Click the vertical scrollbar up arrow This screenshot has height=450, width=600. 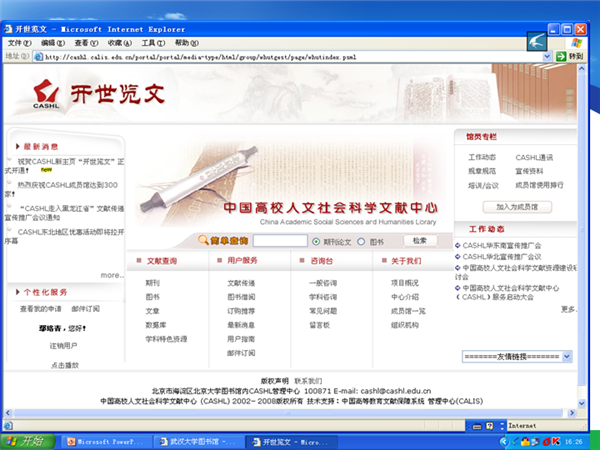coord(582,69)
